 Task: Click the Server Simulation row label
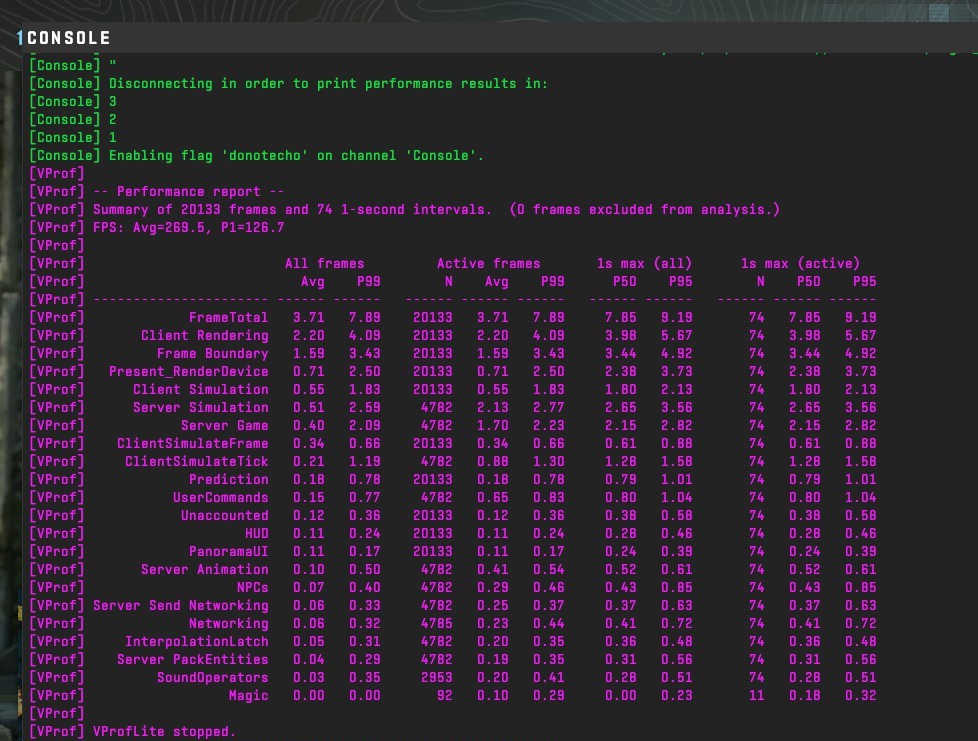[201, 407]
